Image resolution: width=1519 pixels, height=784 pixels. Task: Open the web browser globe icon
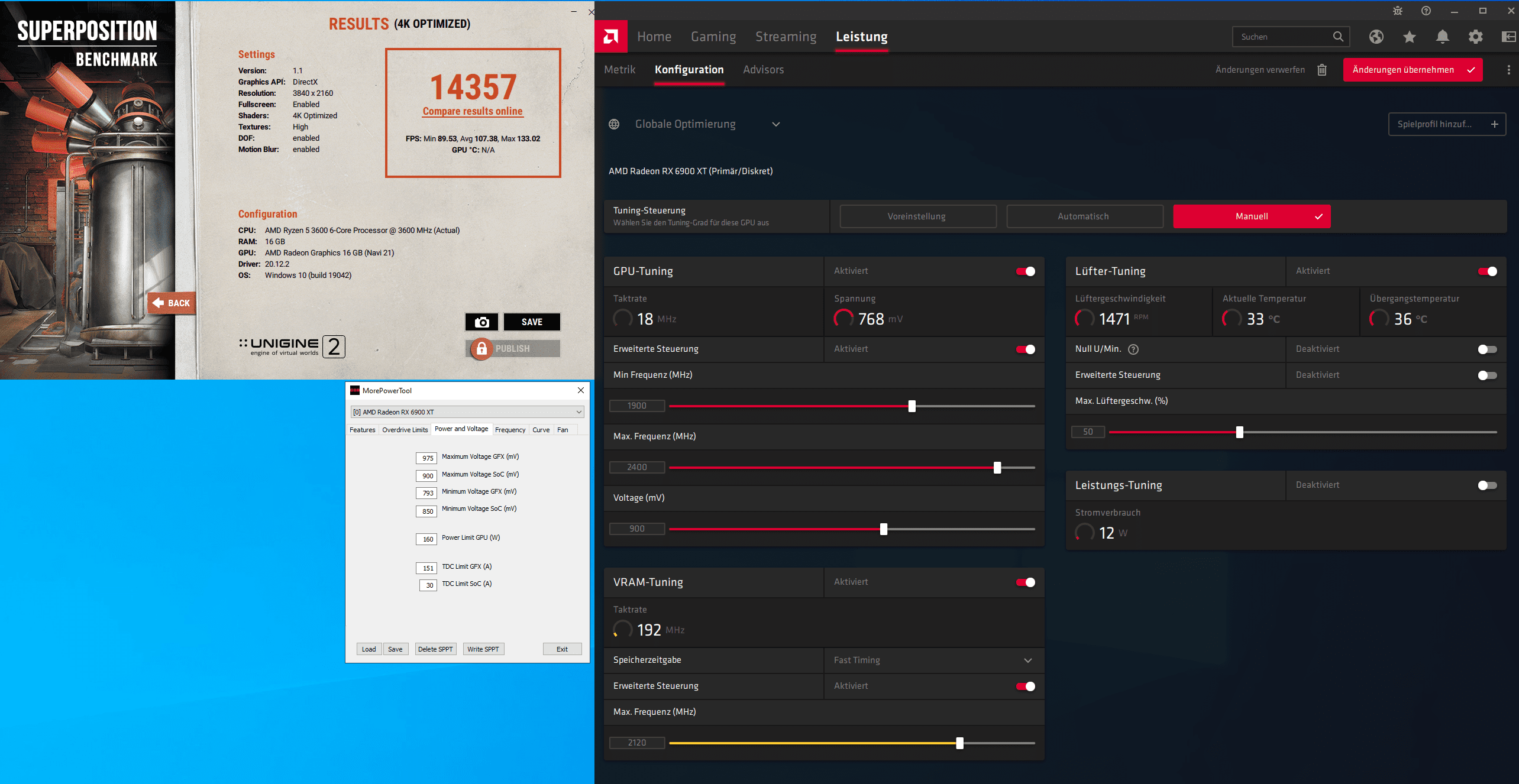[1376, 37]
